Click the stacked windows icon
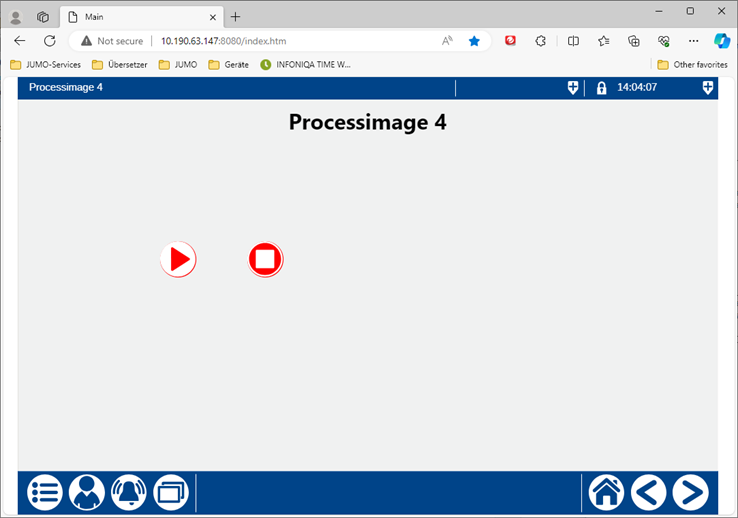The image size is (738, 518). 171,492
